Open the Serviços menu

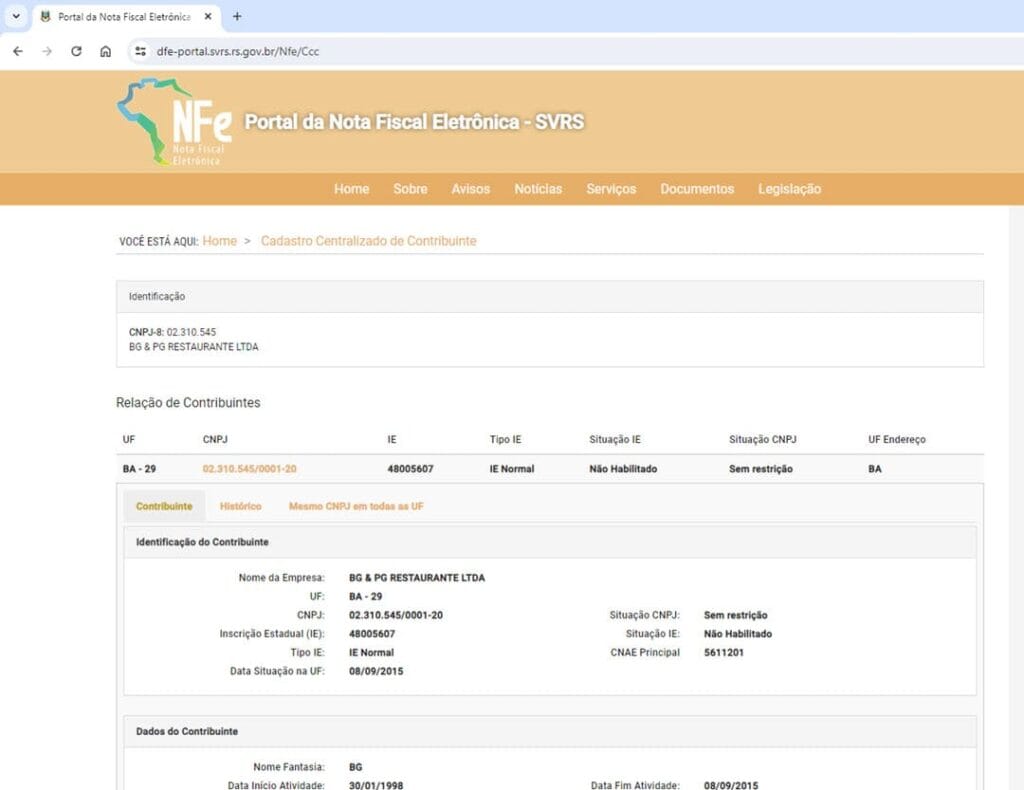[611, 189]
